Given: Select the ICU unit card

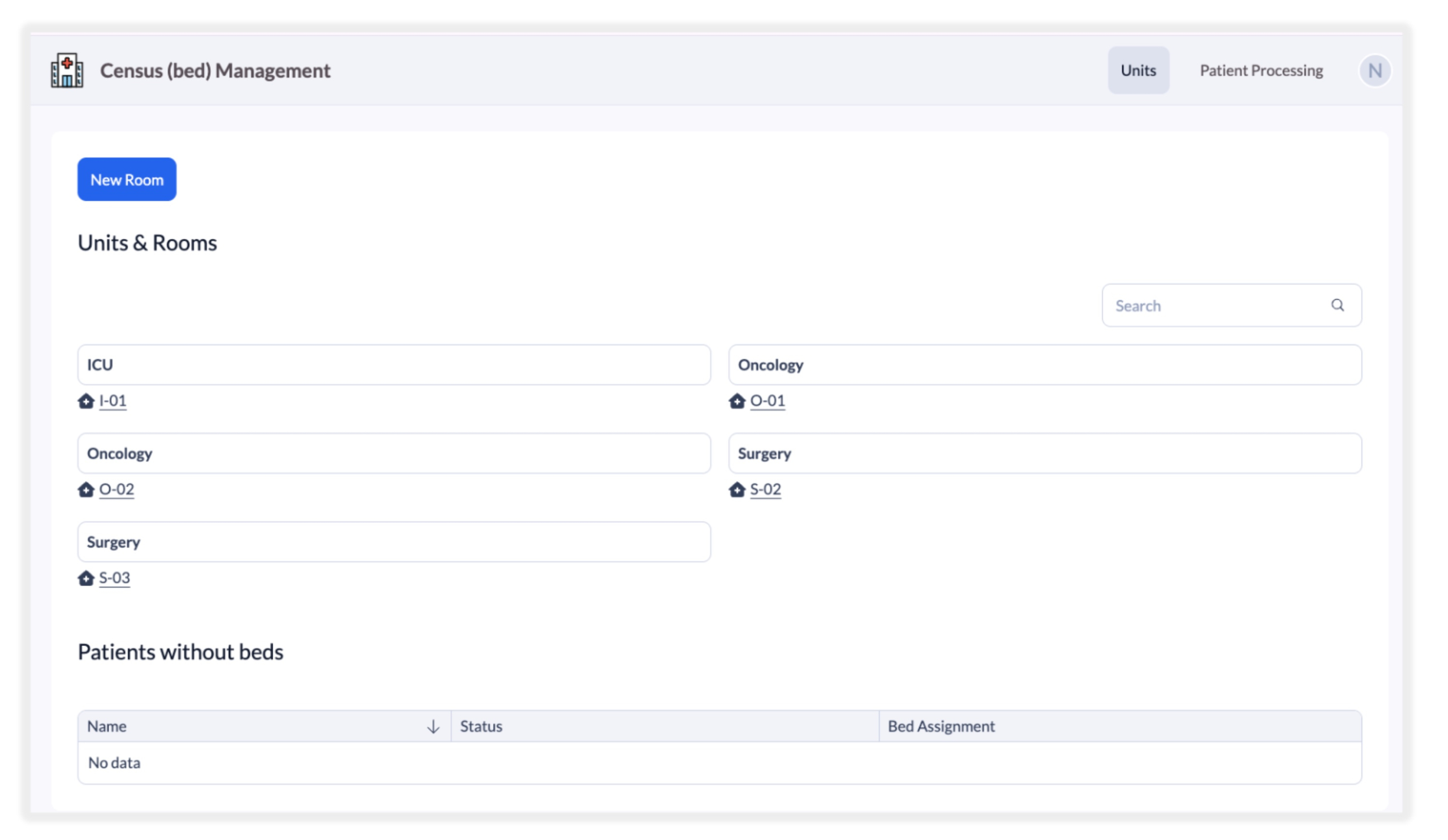Looking at the screenshot, I should pyautogui.click(x=393, y=364).
